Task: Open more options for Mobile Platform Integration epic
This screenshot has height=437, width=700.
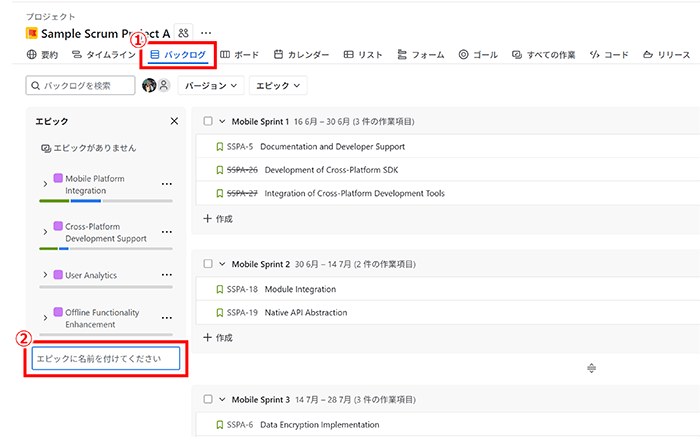Action: click(x=167, y=184)
